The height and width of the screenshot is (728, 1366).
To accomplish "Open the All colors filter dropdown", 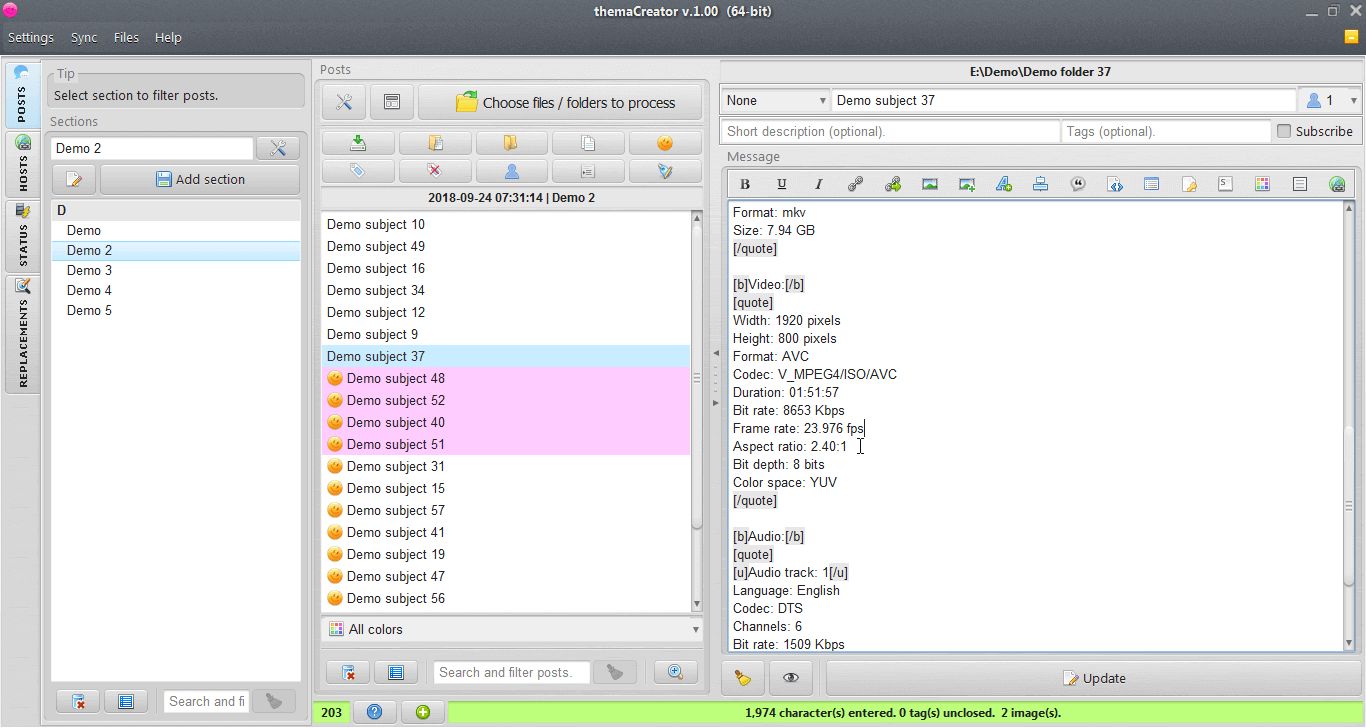I will click(x=511, y=629).
